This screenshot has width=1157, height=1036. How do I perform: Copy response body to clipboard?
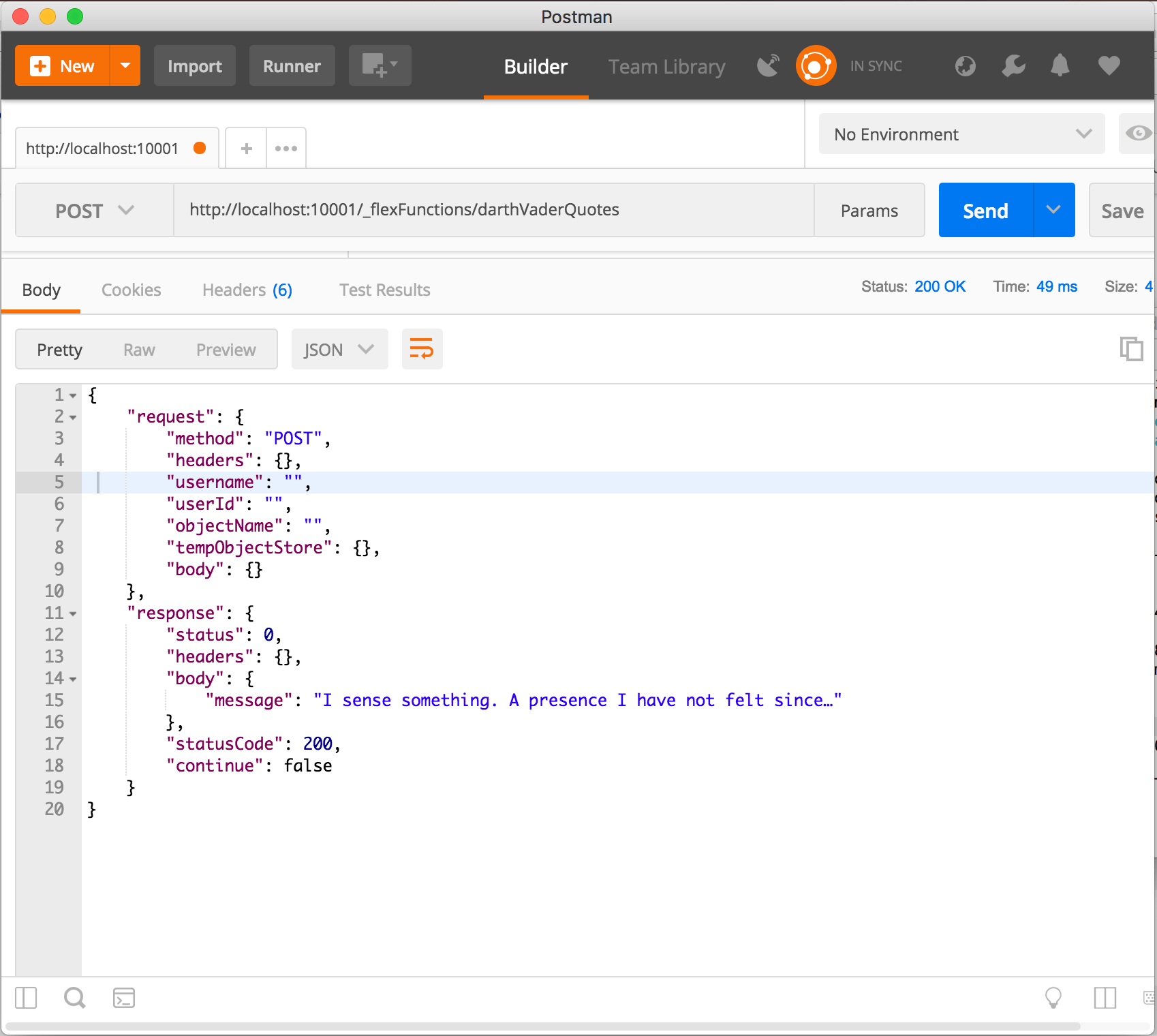[1131, 349]
